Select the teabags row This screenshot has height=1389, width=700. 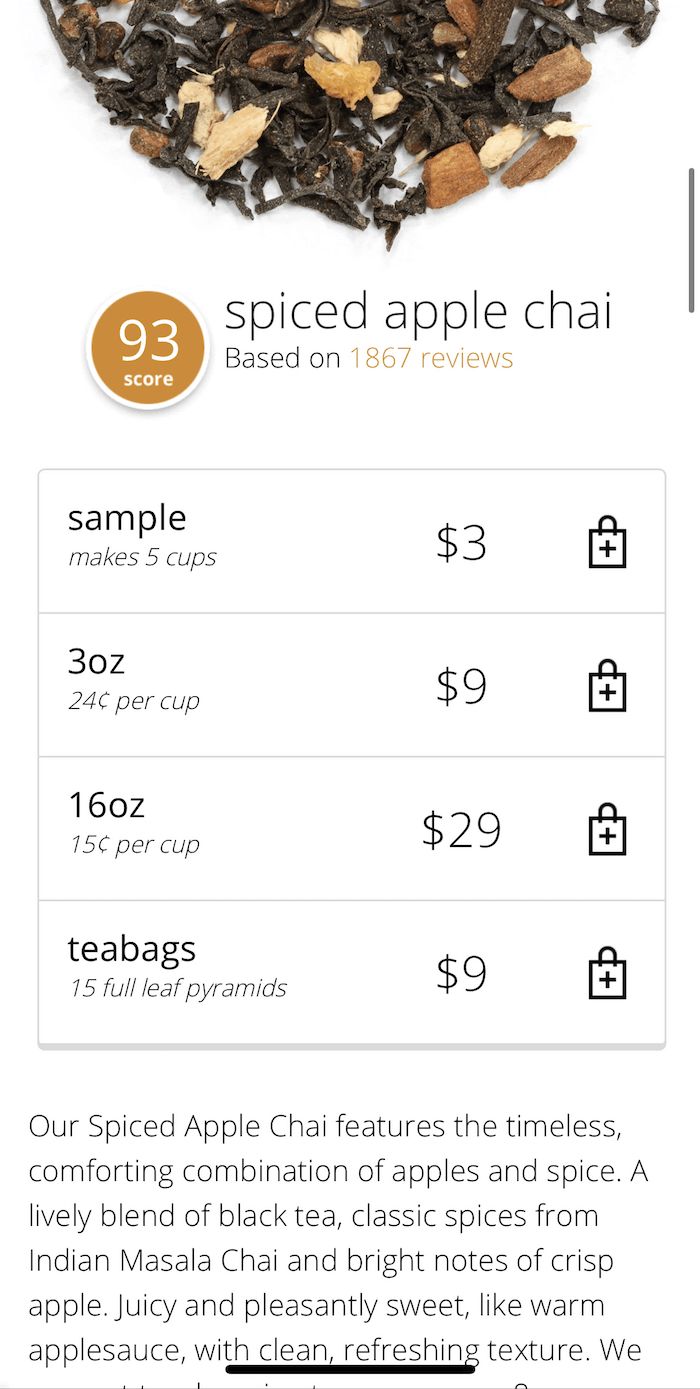[x=352, y=973]
